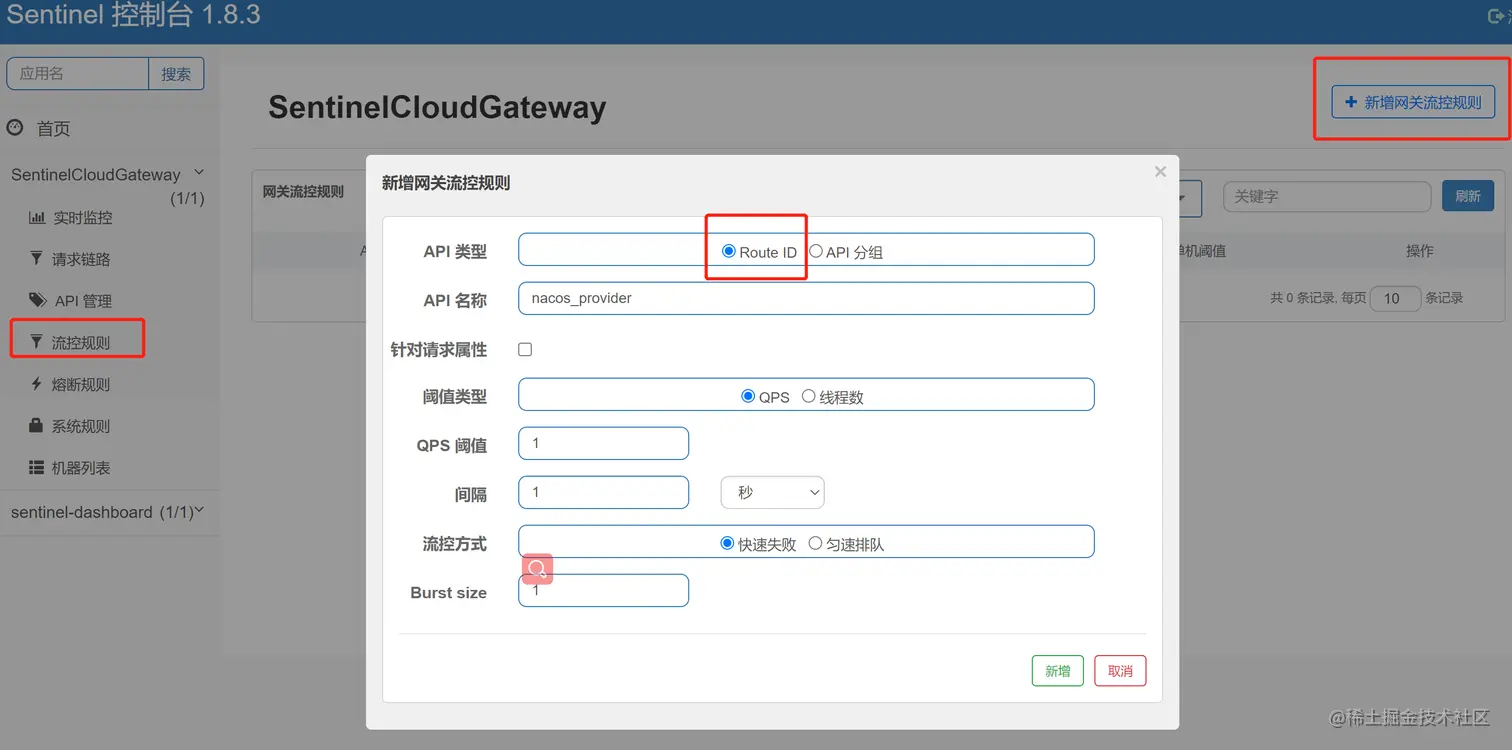Open 系统规则 menu item
The image size is (1512, 750).
click(81, 426)
